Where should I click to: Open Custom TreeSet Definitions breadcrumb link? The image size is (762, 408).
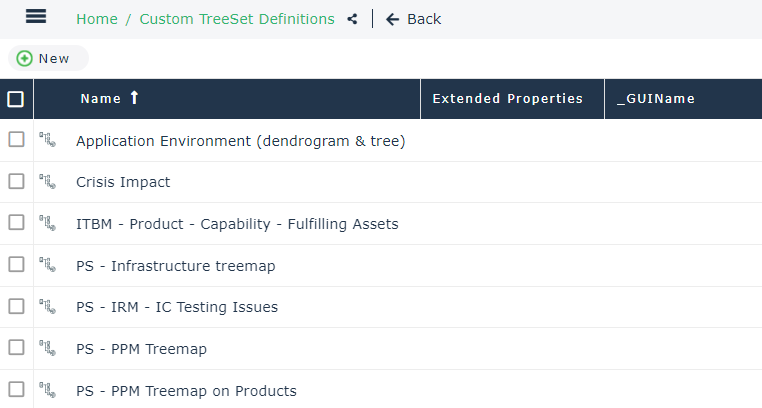237,19
